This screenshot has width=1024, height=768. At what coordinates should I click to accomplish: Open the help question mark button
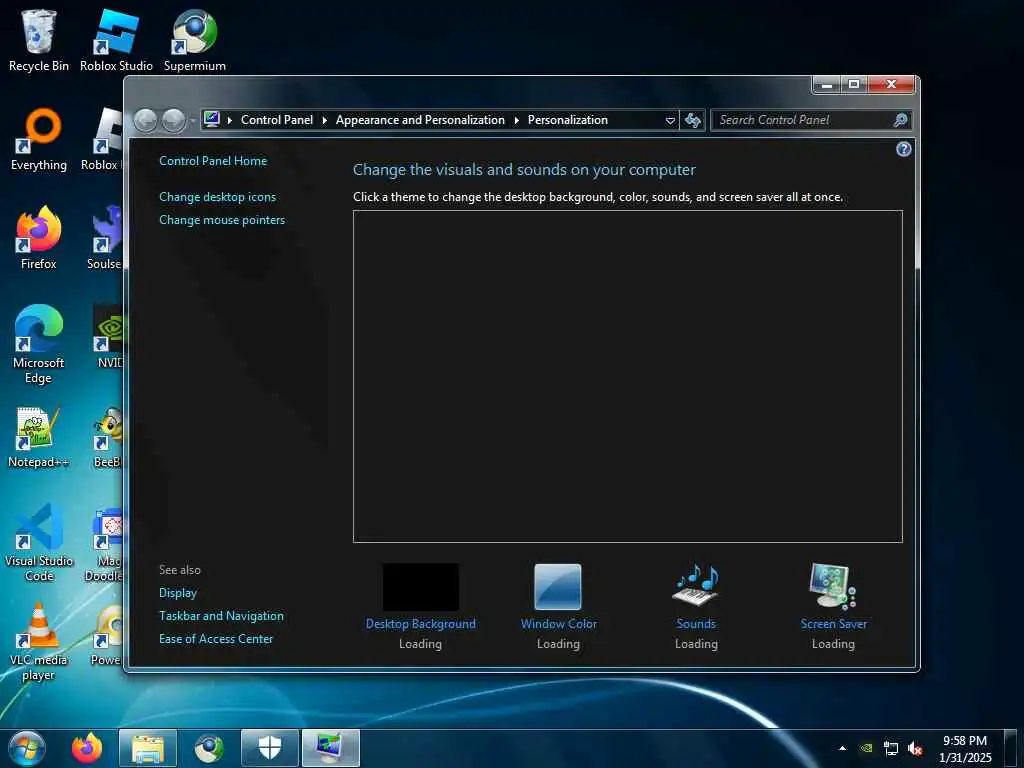pyautogui.click(x=903, y=150)
